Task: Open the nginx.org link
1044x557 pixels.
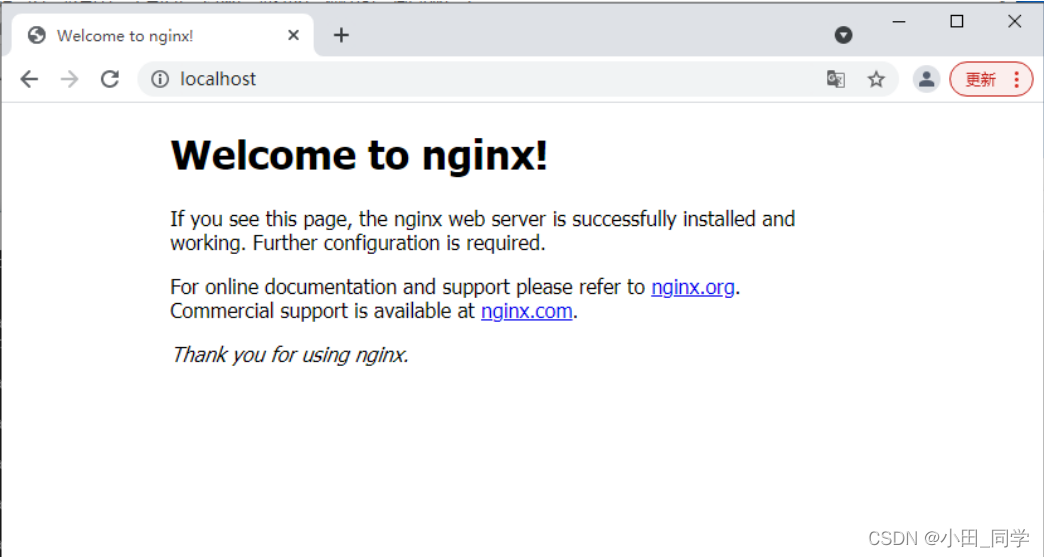Action: [x=692, y=287]
